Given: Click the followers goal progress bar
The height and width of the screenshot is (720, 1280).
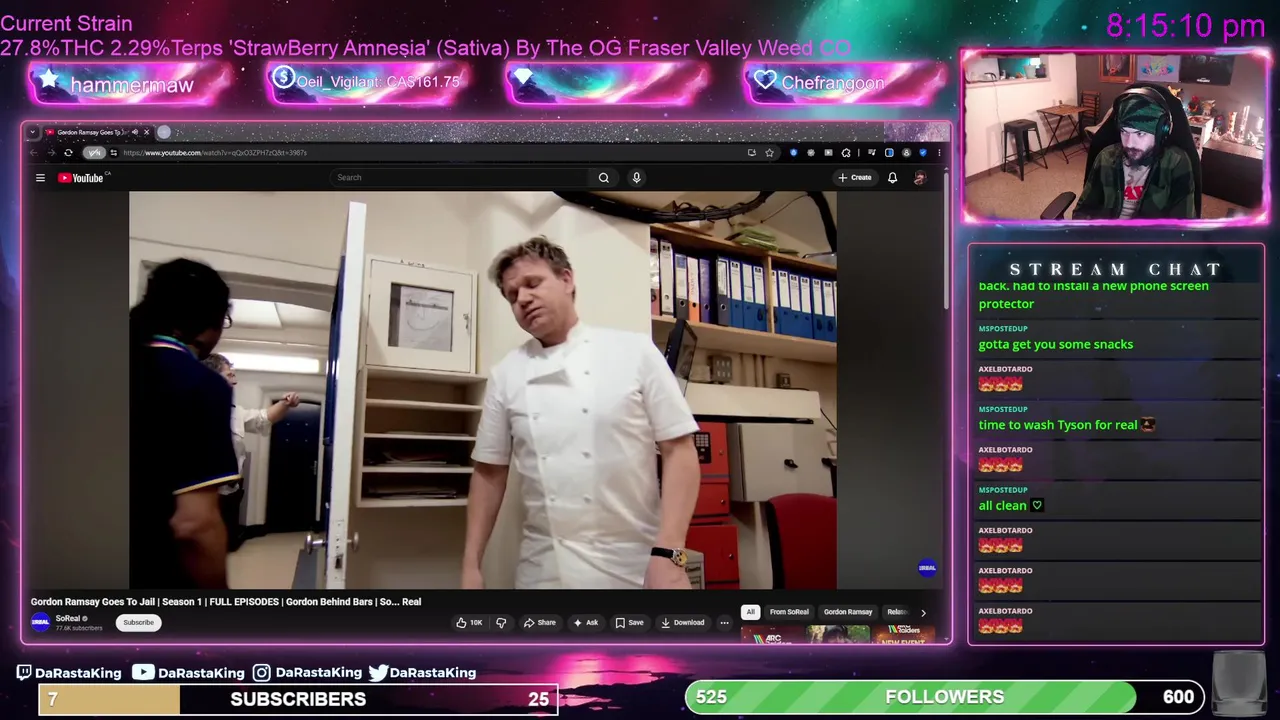Looking at the screenshot, I should point(945,697).
